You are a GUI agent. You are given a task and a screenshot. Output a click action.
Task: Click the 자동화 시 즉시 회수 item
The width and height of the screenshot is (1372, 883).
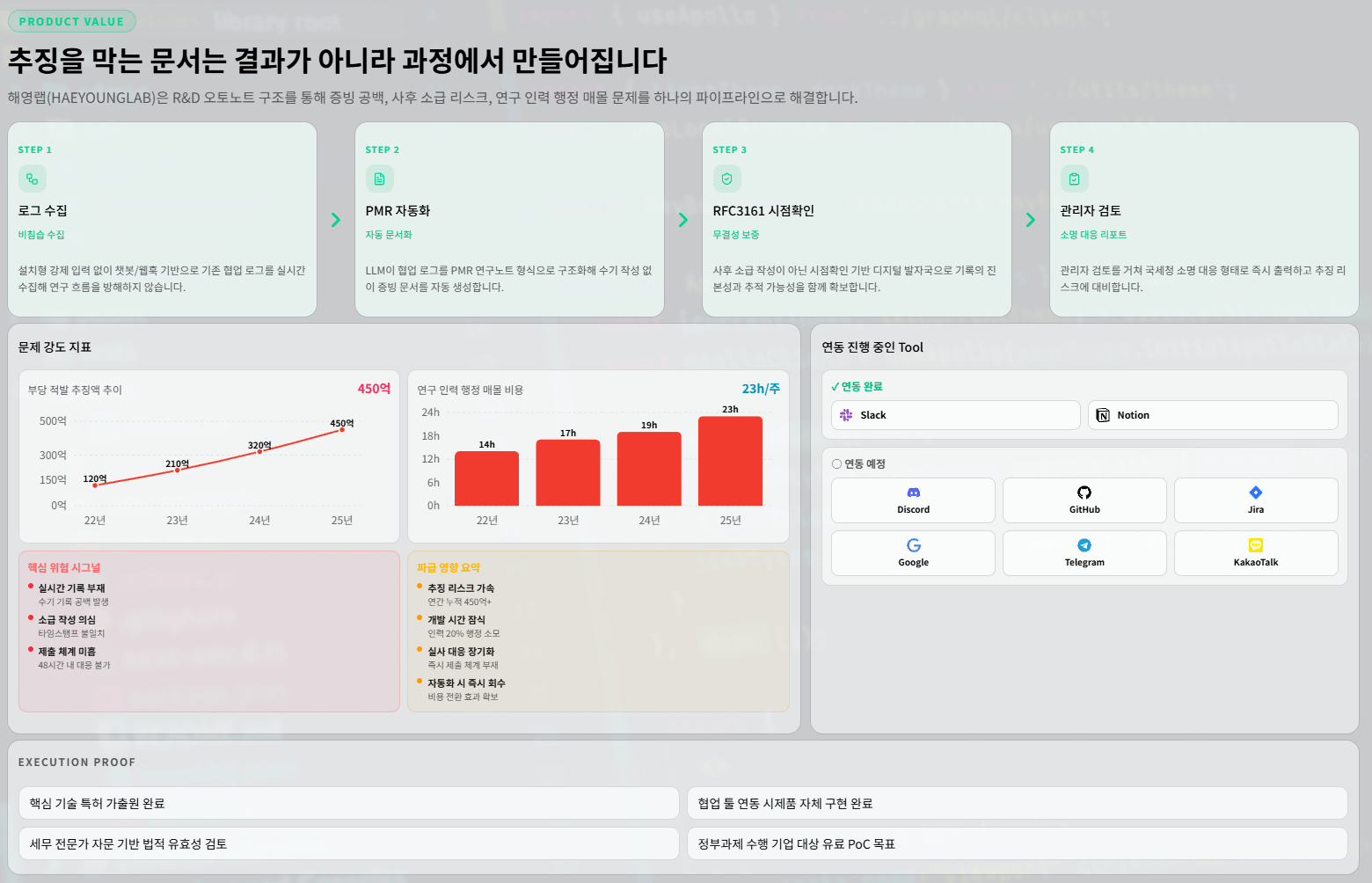click(466, 683)
